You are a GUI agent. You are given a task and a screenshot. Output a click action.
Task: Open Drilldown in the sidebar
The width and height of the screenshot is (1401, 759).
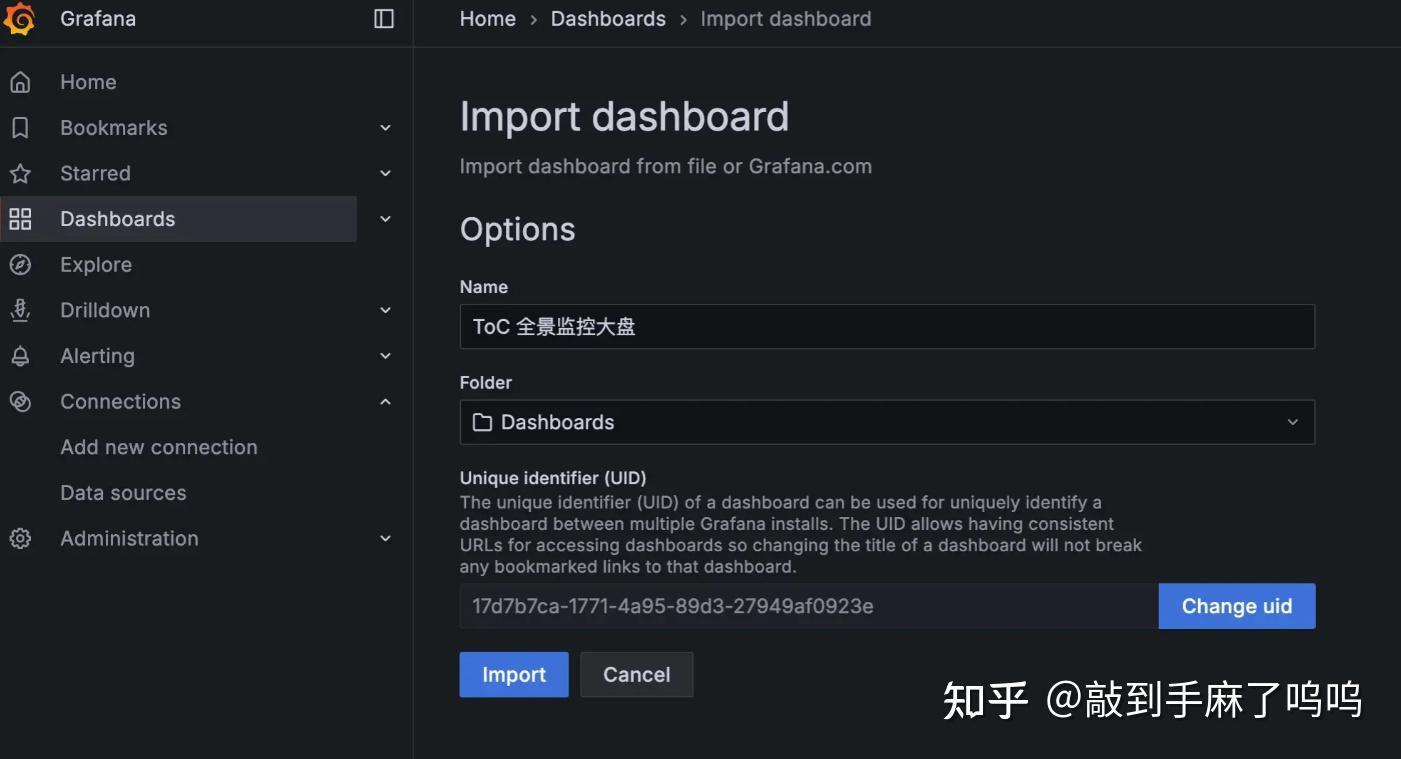[105, 310]
